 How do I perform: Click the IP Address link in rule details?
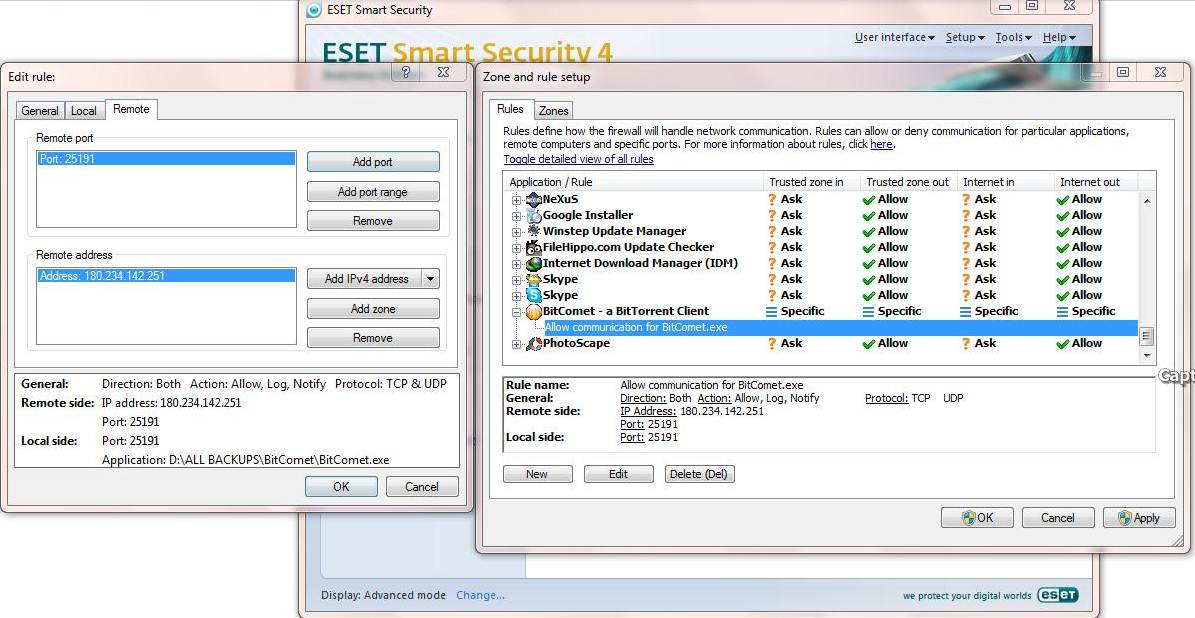[x=648, y=411]
